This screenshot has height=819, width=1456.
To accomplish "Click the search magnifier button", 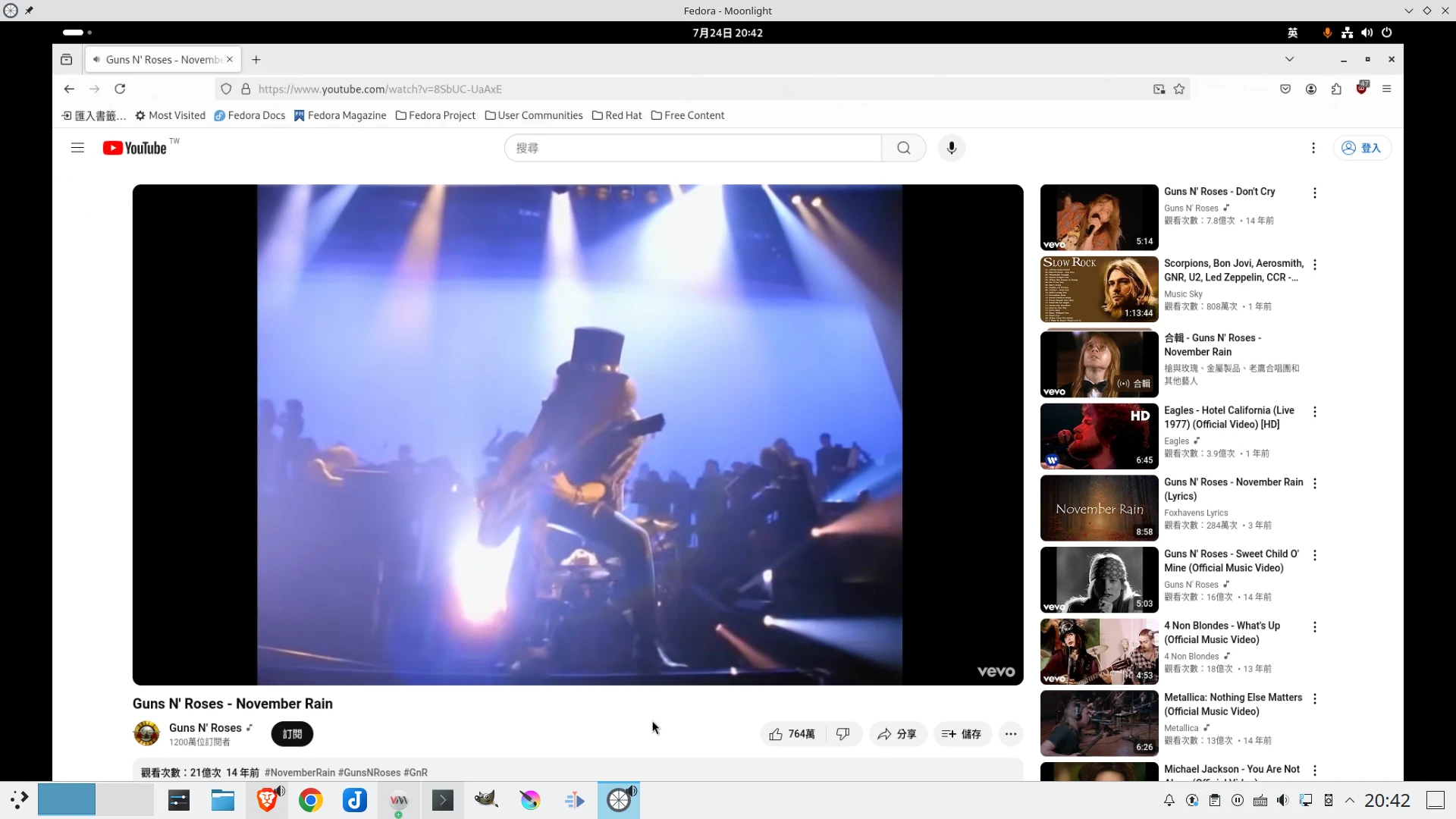I will (903, 148).
